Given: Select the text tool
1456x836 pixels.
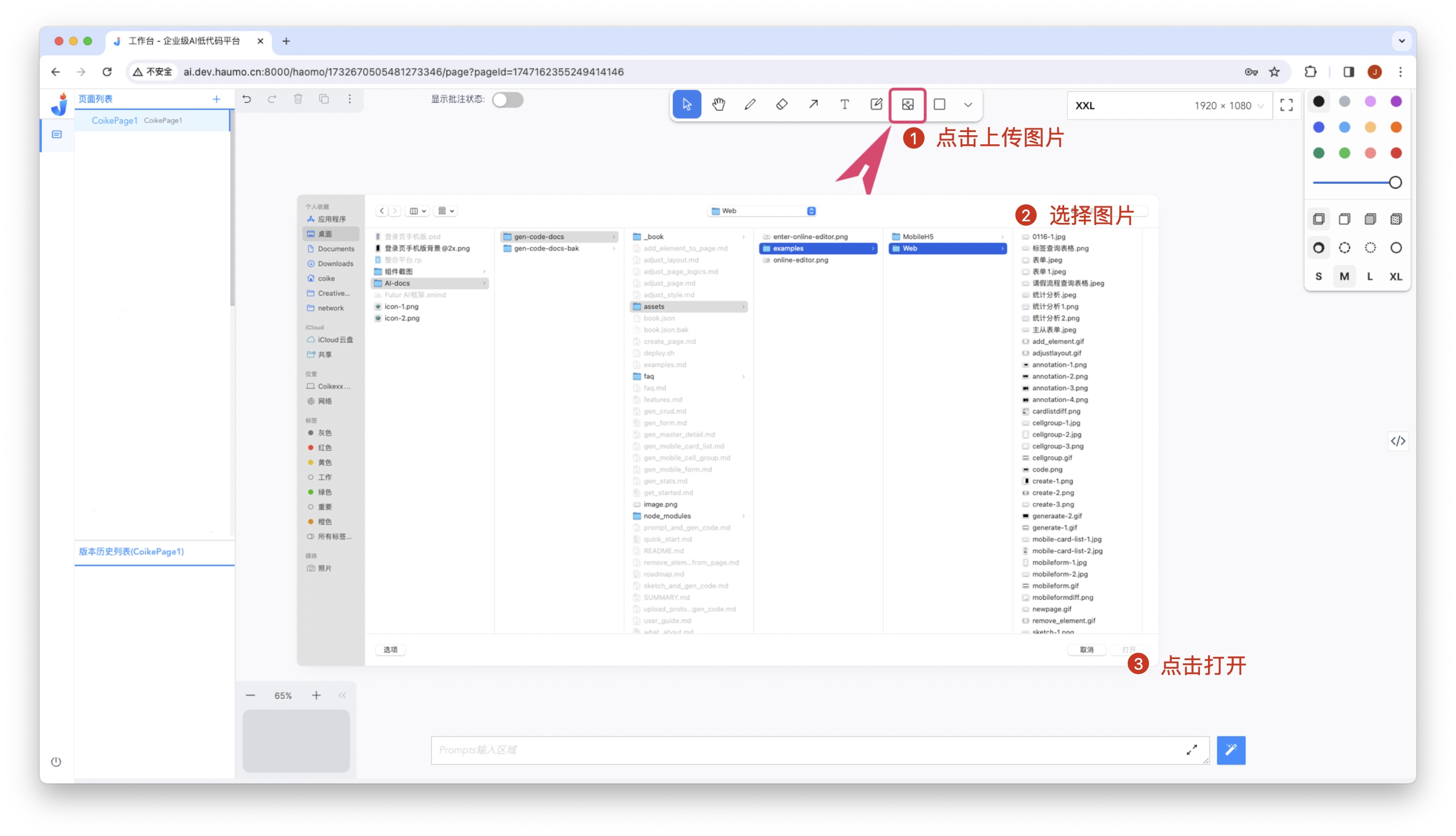Looking at the screenshot, I should coord(845,105).
